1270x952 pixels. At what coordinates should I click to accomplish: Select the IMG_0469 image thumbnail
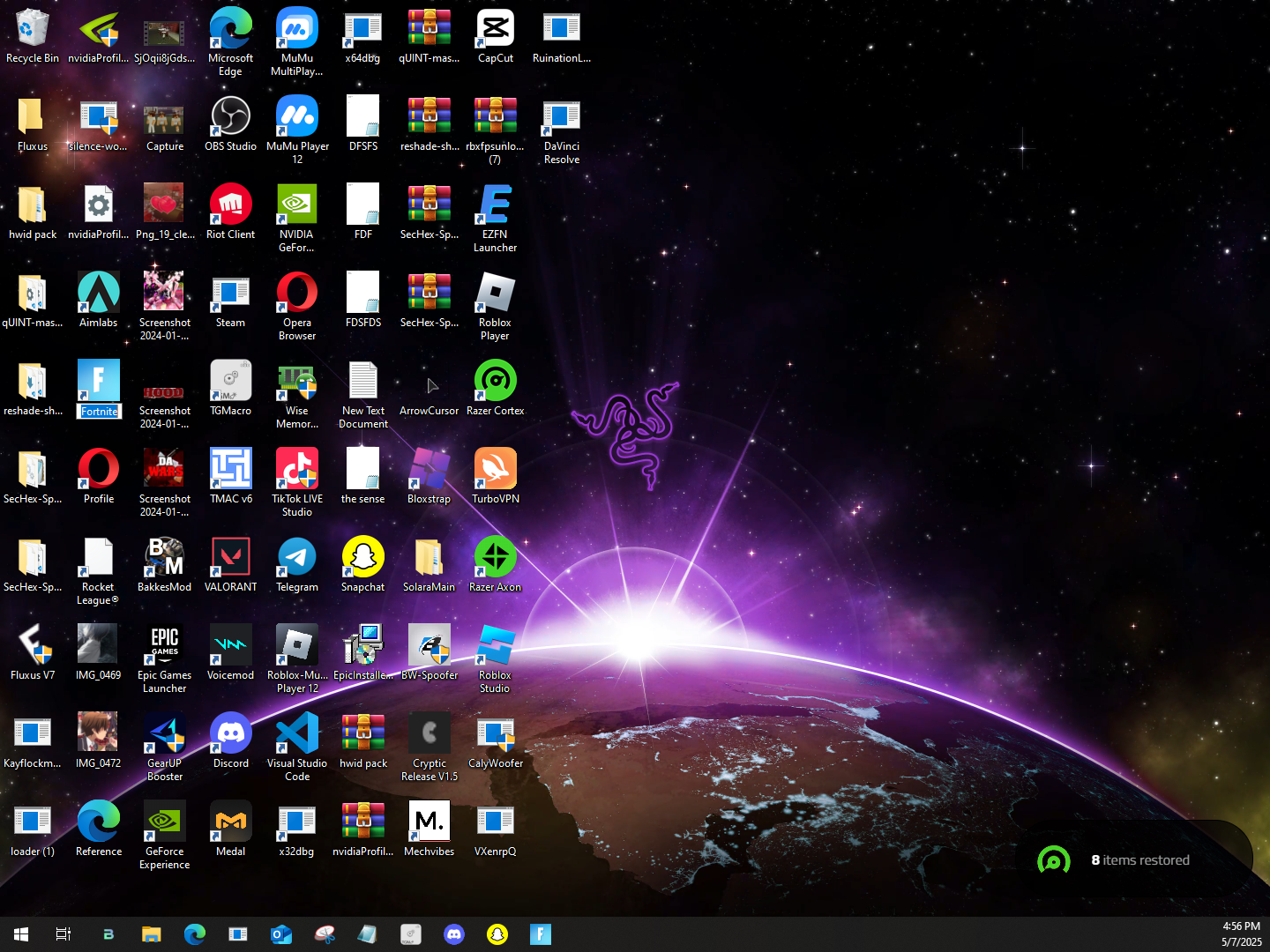click(x=99, y=654)
